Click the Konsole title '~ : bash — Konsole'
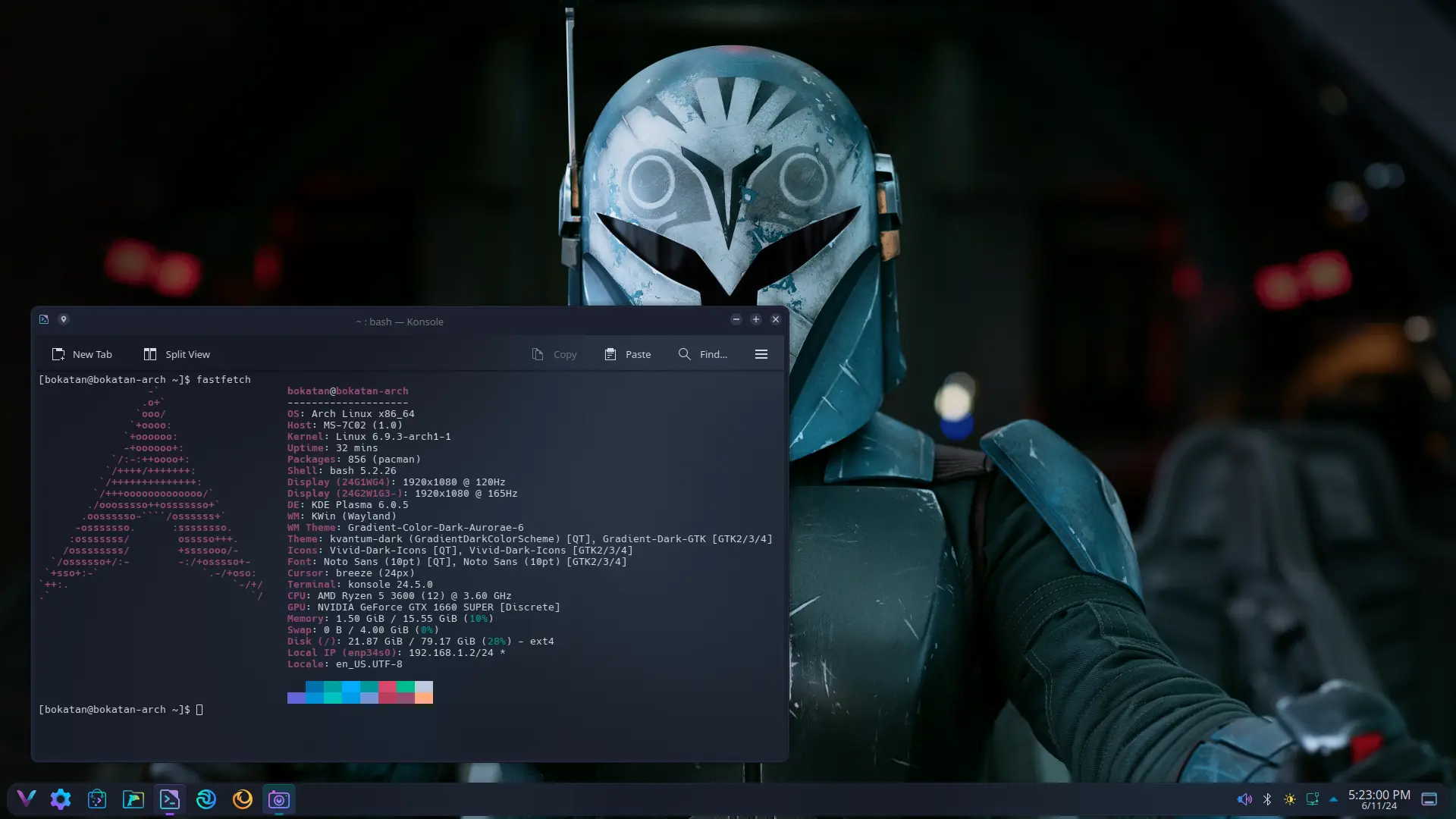The image size is (1456, 819). click(400, 322)
